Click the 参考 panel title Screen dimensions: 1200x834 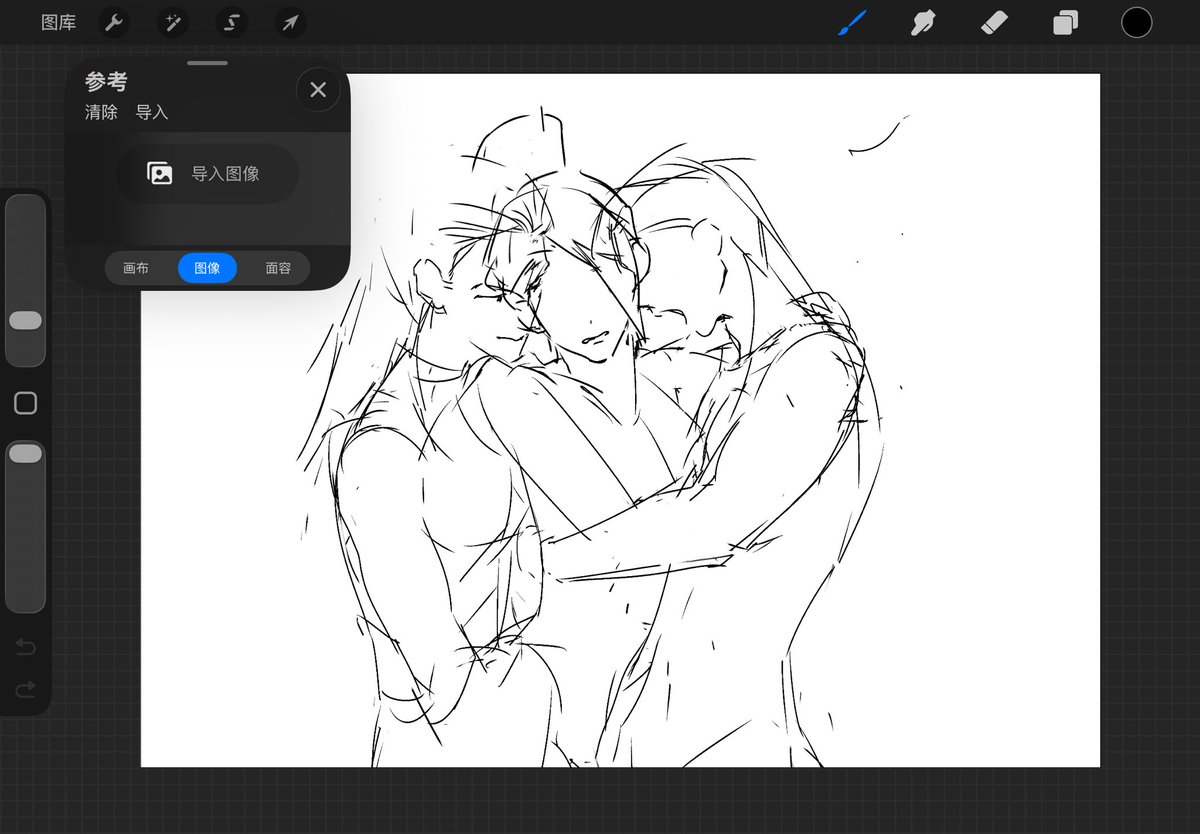coord(106,83)
